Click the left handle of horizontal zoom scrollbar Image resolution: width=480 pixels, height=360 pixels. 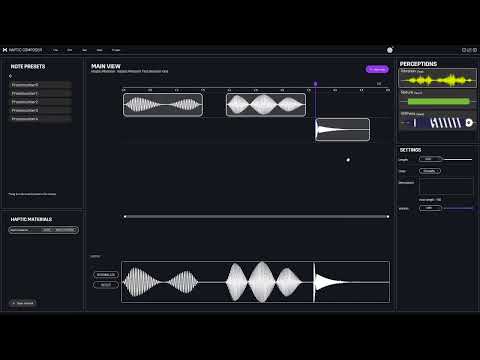pyautogui.click(x=125, y=217)
